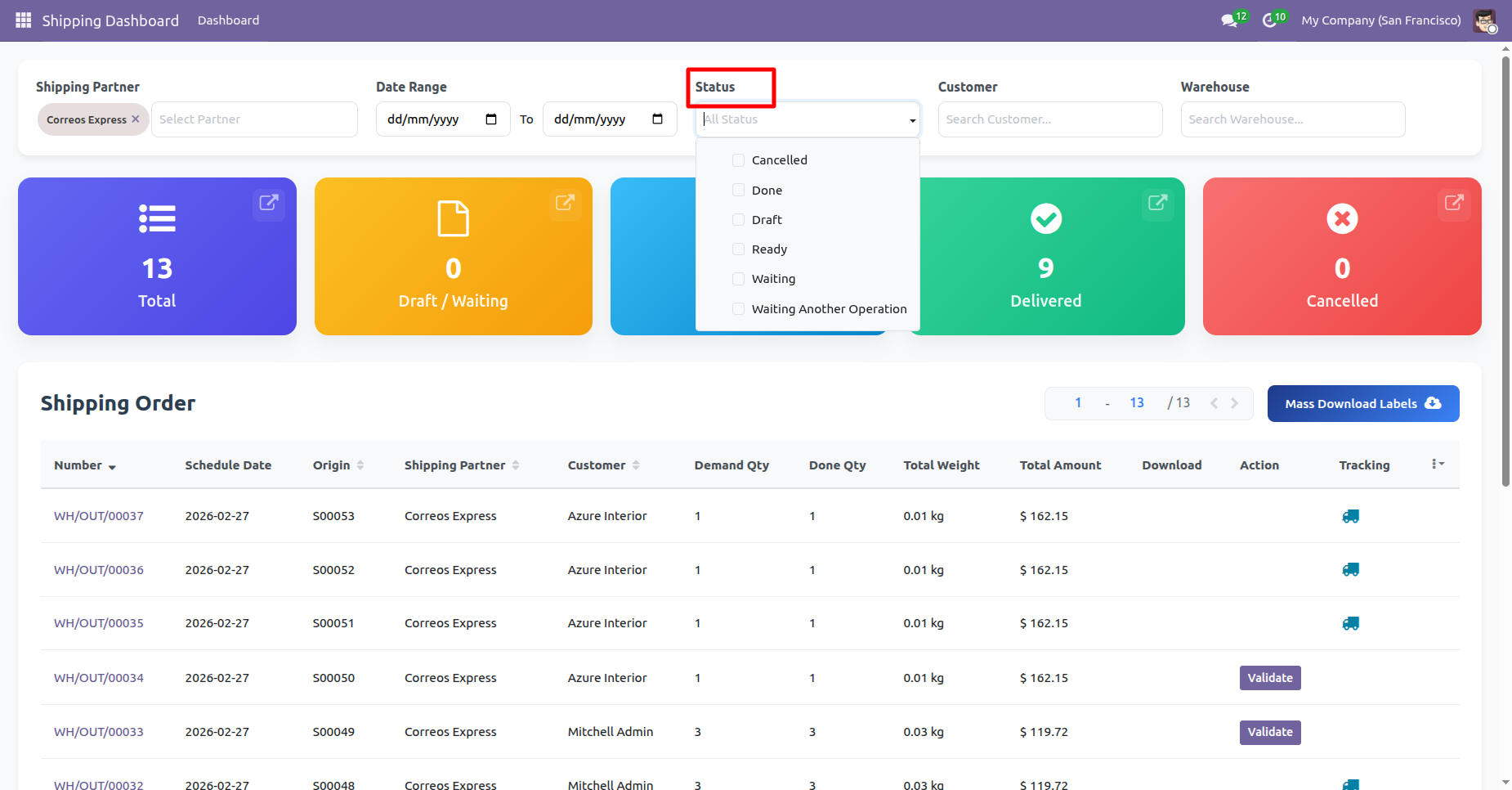The width and height of the screenshot is (1512, 790).
Task: Validate order WH/OUT/00034
Action: click(1269, 678)
